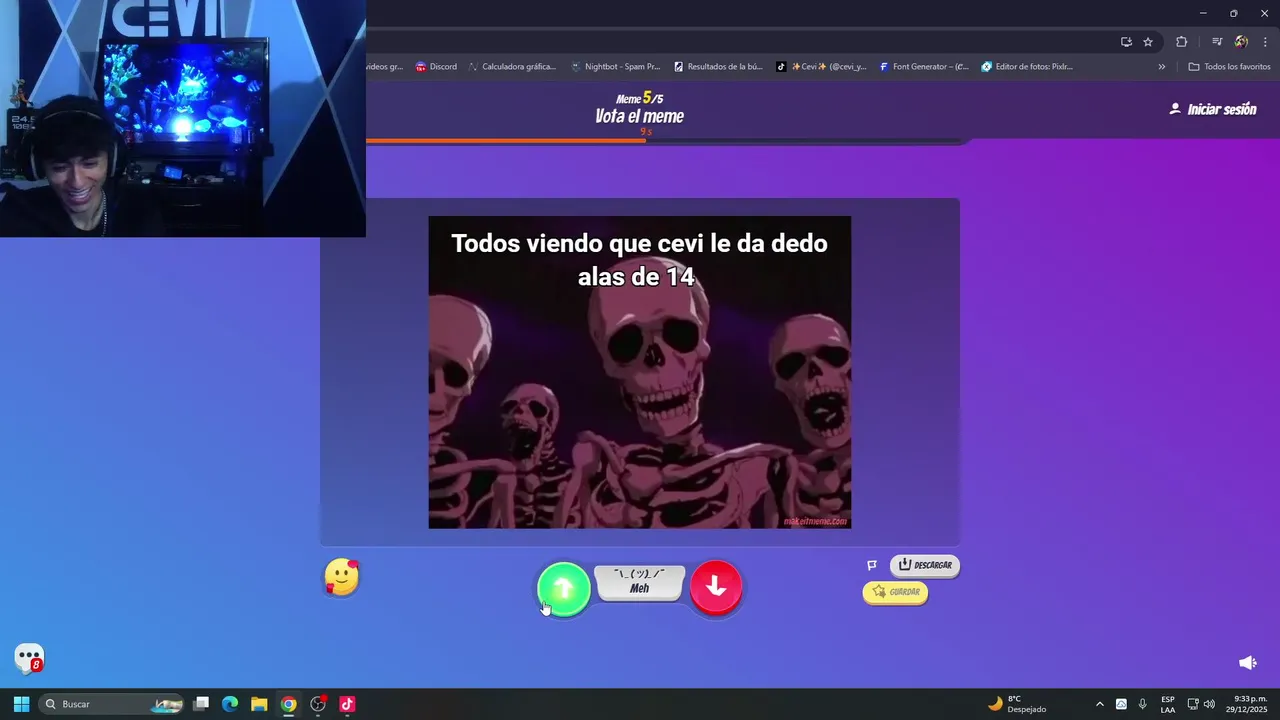
Task: Click the cloud tray icon
Action: click(x=1121, y=704)
